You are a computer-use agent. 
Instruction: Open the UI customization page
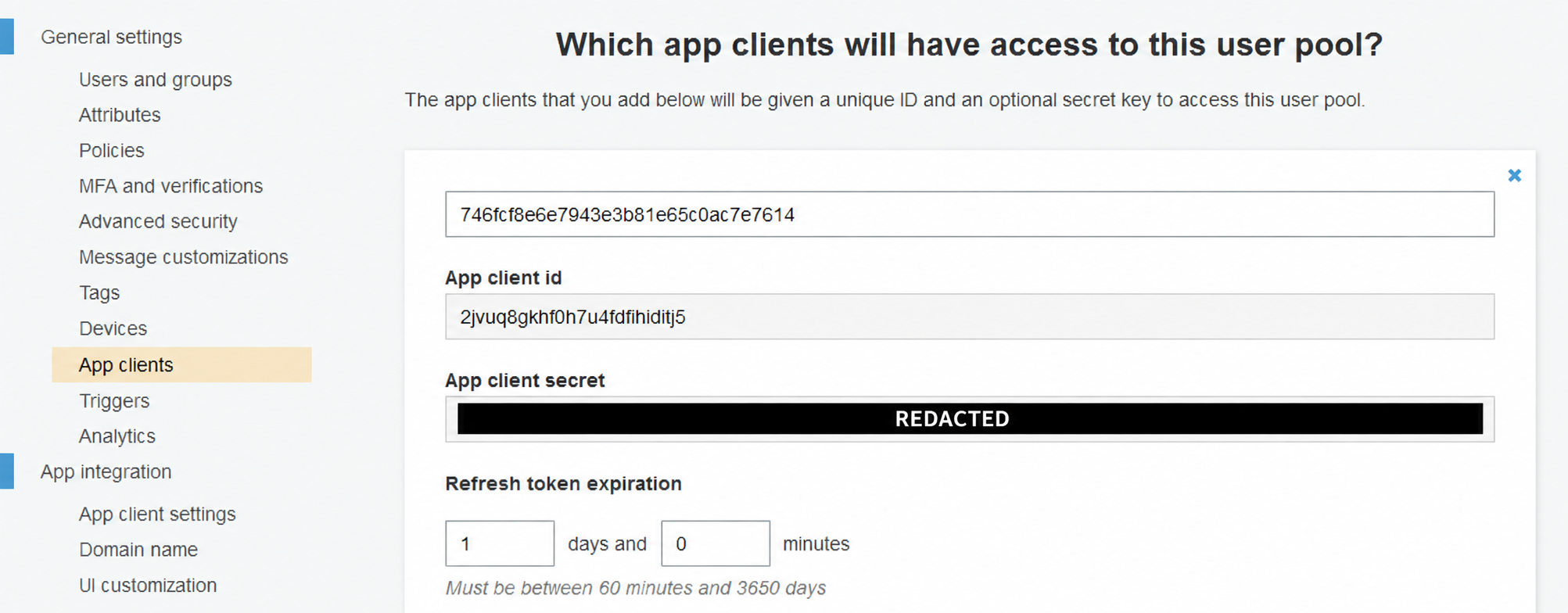click(x=148, y=586)
